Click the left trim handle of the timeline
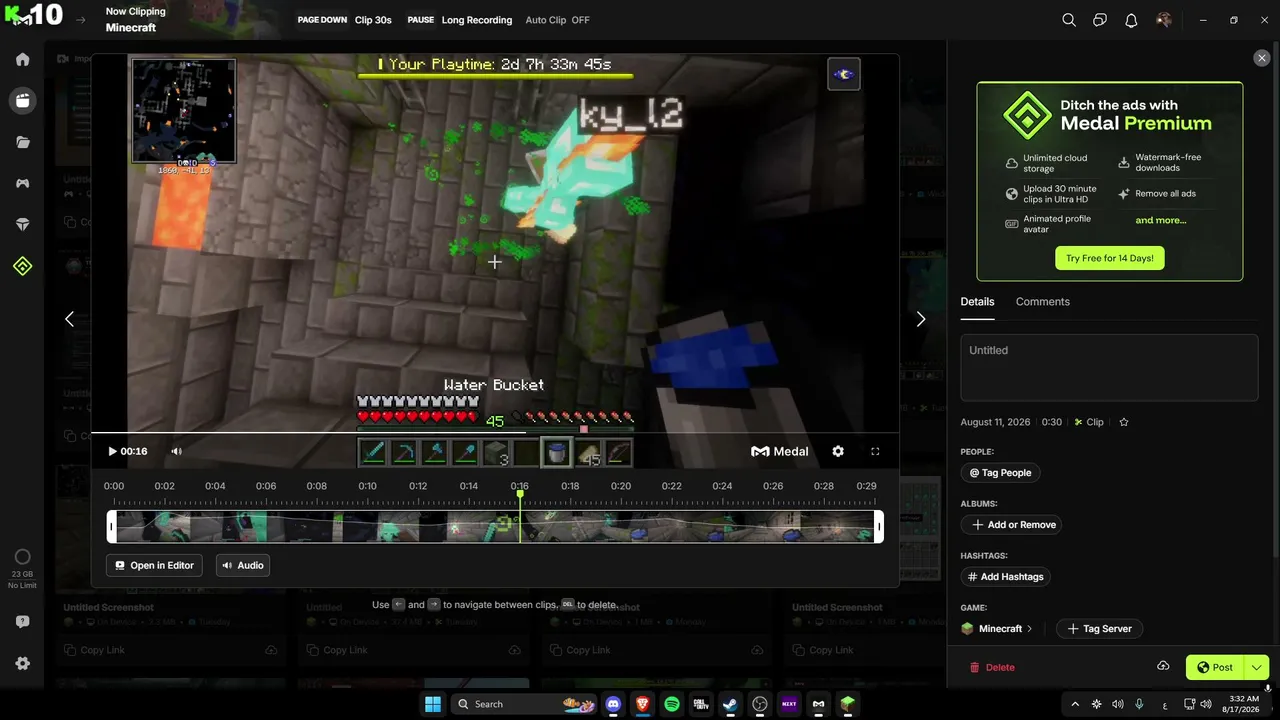This screenshot has height=720, width=1280. pos(112,527)
